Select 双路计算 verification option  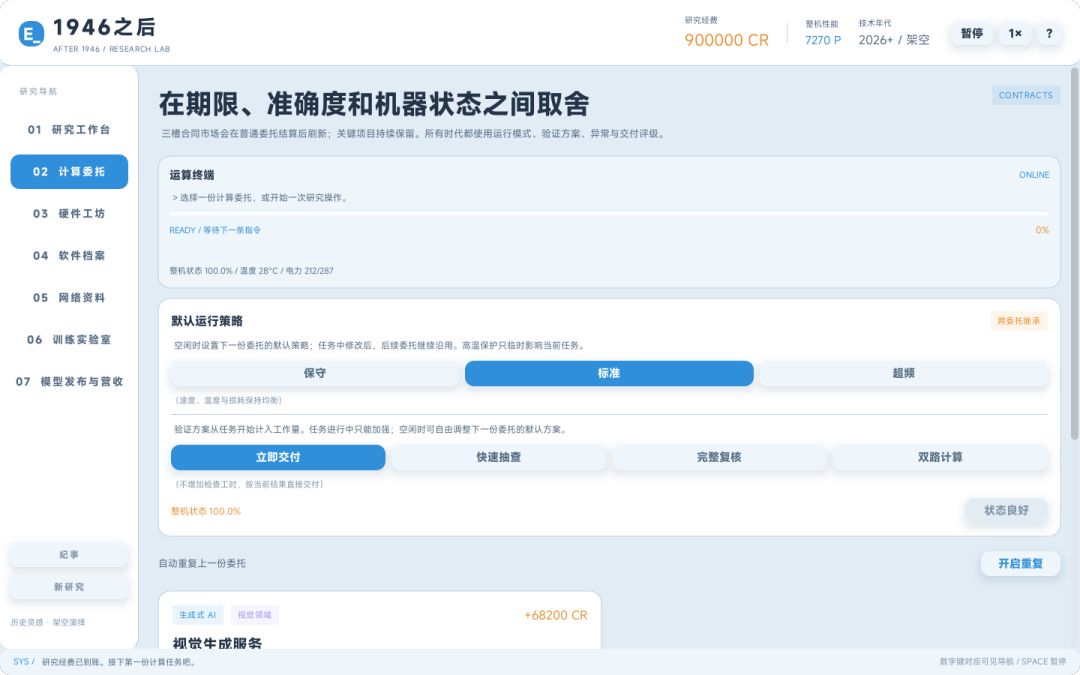coord(940,457)
